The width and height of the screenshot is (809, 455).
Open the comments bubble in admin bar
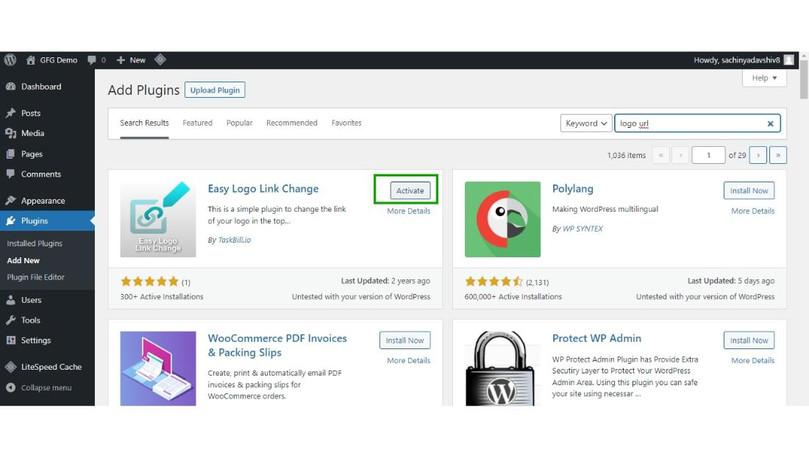[x=93, y=60]
